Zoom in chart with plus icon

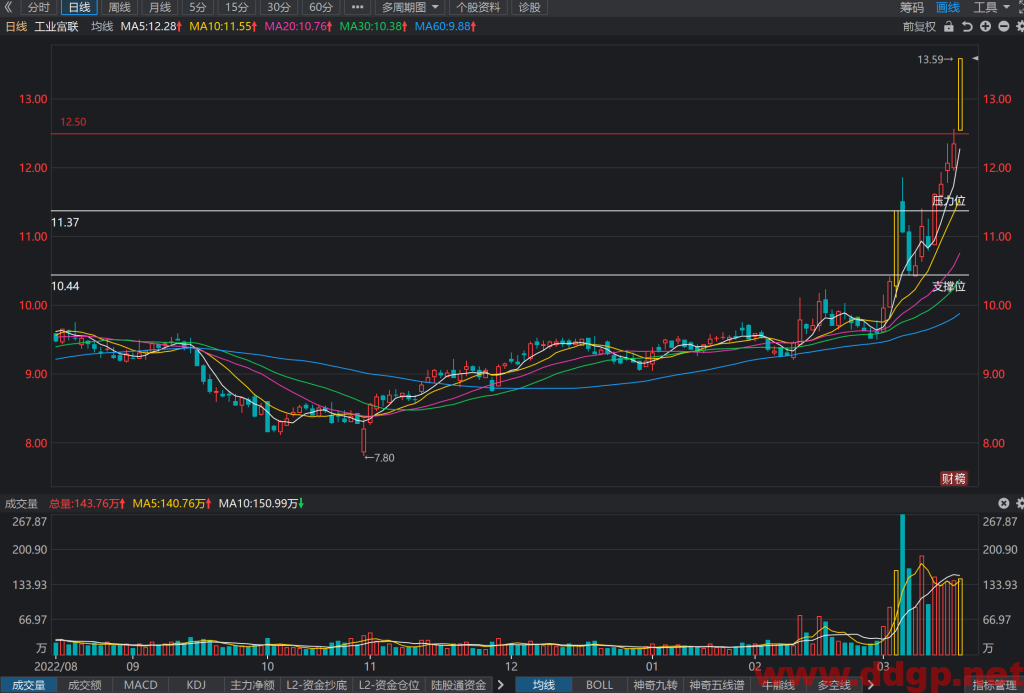pyautogui.click(x=985, y=27)
